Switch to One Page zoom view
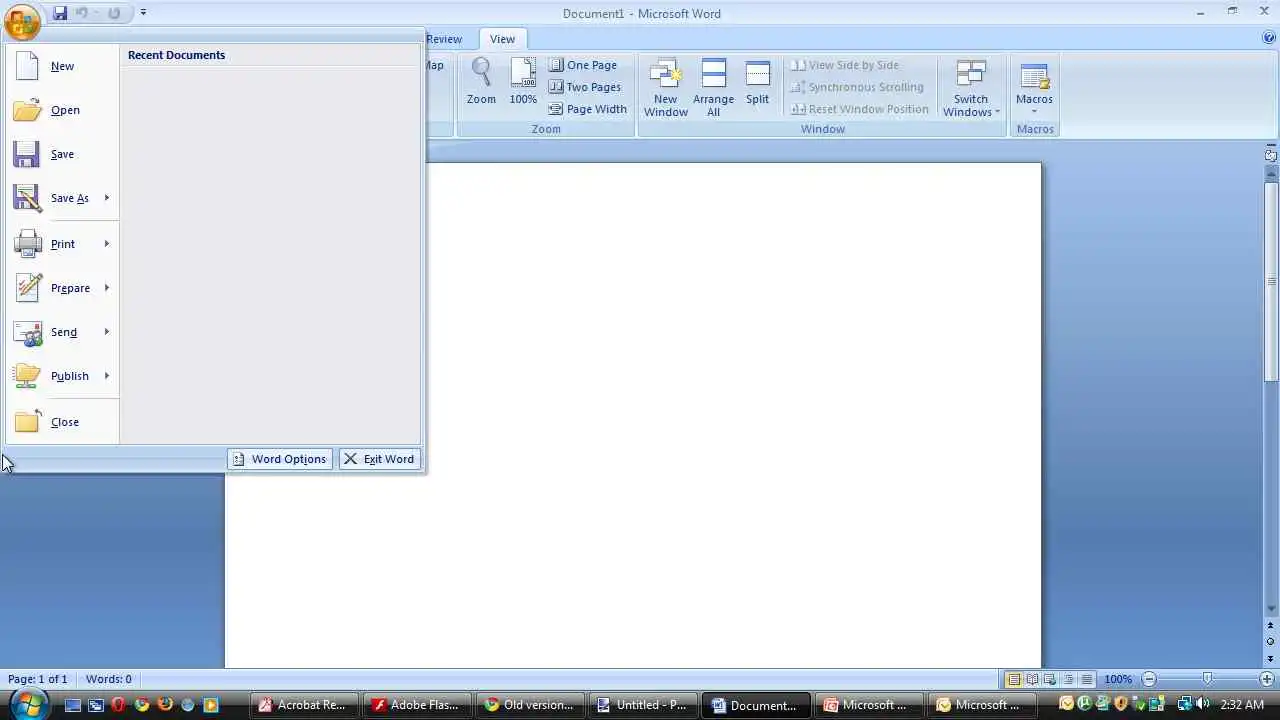The width and height of the screenshot is (1280, 720). pyautogui.click(x=583, y=65)
